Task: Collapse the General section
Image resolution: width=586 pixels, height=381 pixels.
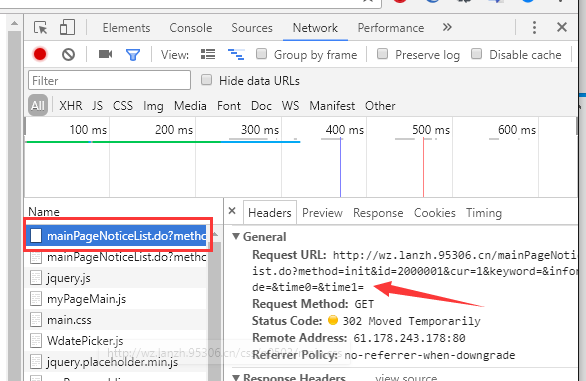Action: [236, 236]
